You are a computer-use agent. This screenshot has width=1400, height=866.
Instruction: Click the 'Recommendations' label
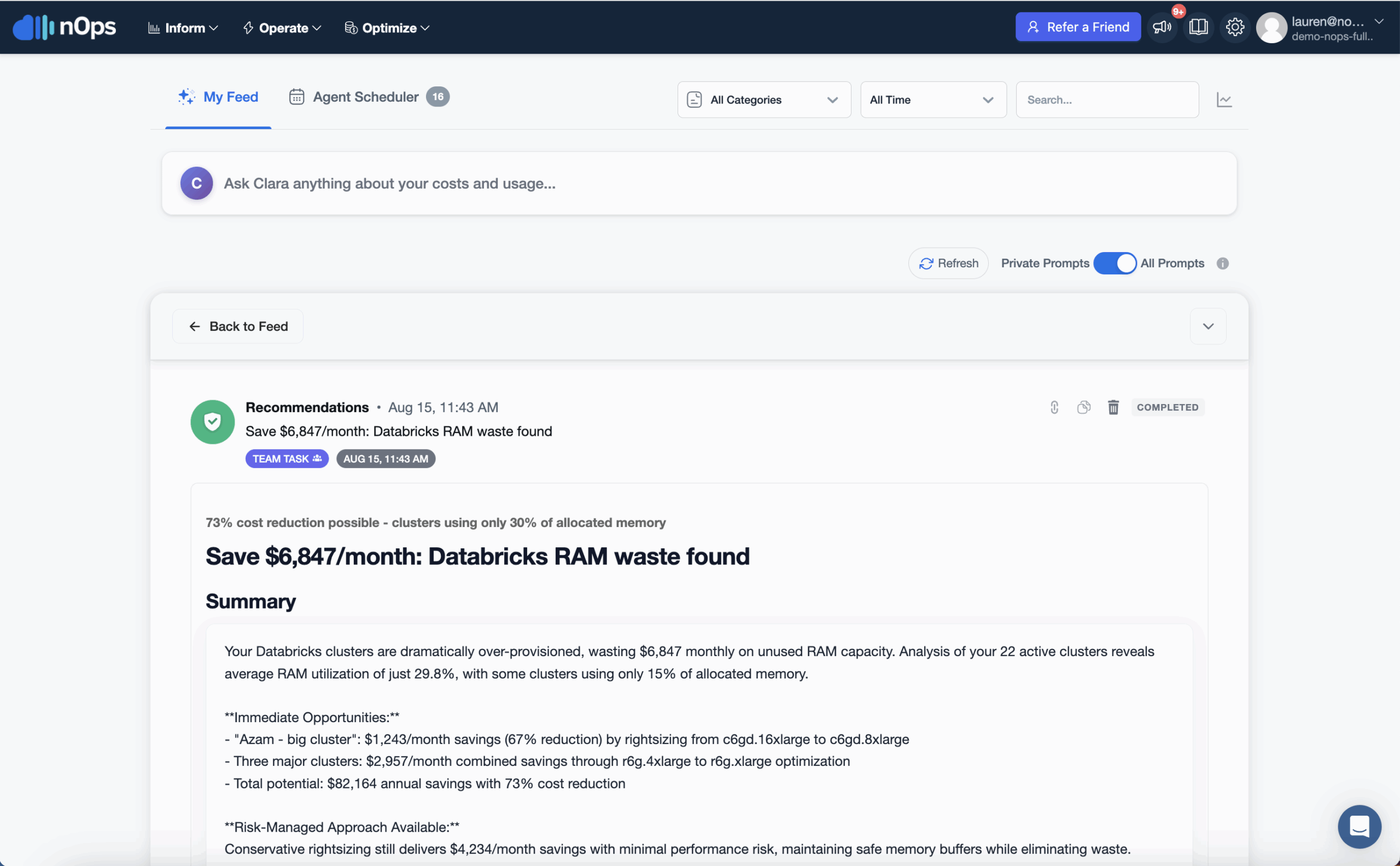pyautogui.click(x=307, y=407)
